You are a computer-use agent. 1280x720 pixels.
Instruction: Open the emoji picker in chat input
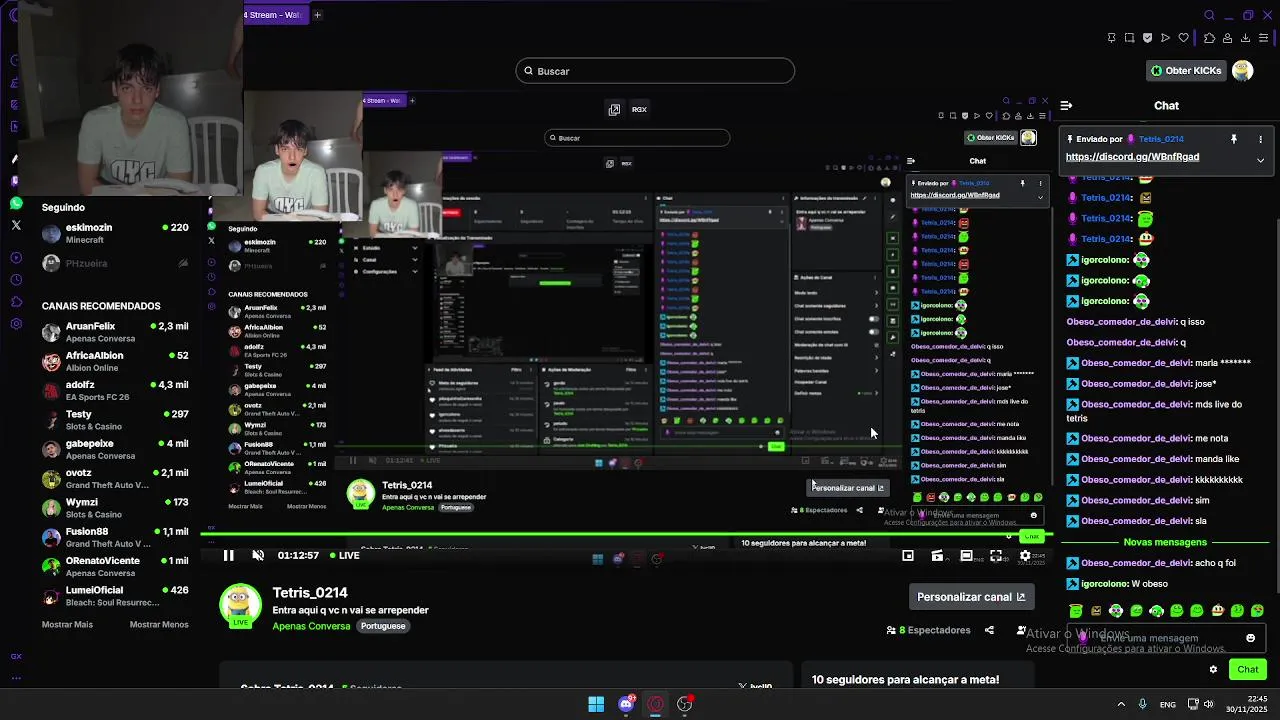pos(1250,638)
